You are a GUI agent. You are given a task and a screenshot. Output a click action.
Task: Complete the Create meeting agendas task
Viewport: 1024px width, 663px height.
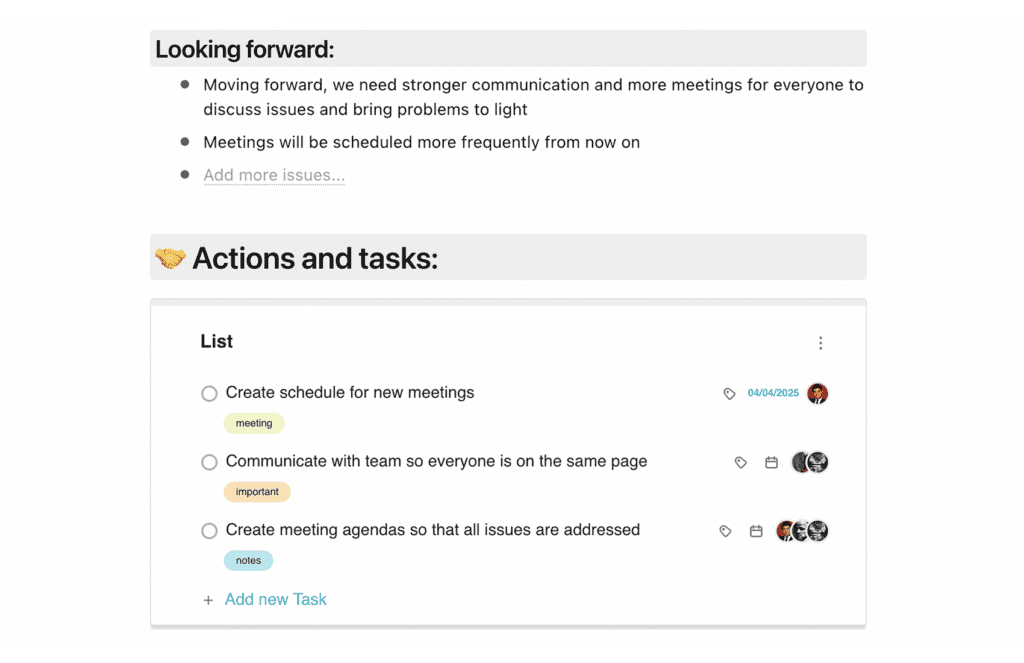209,531
